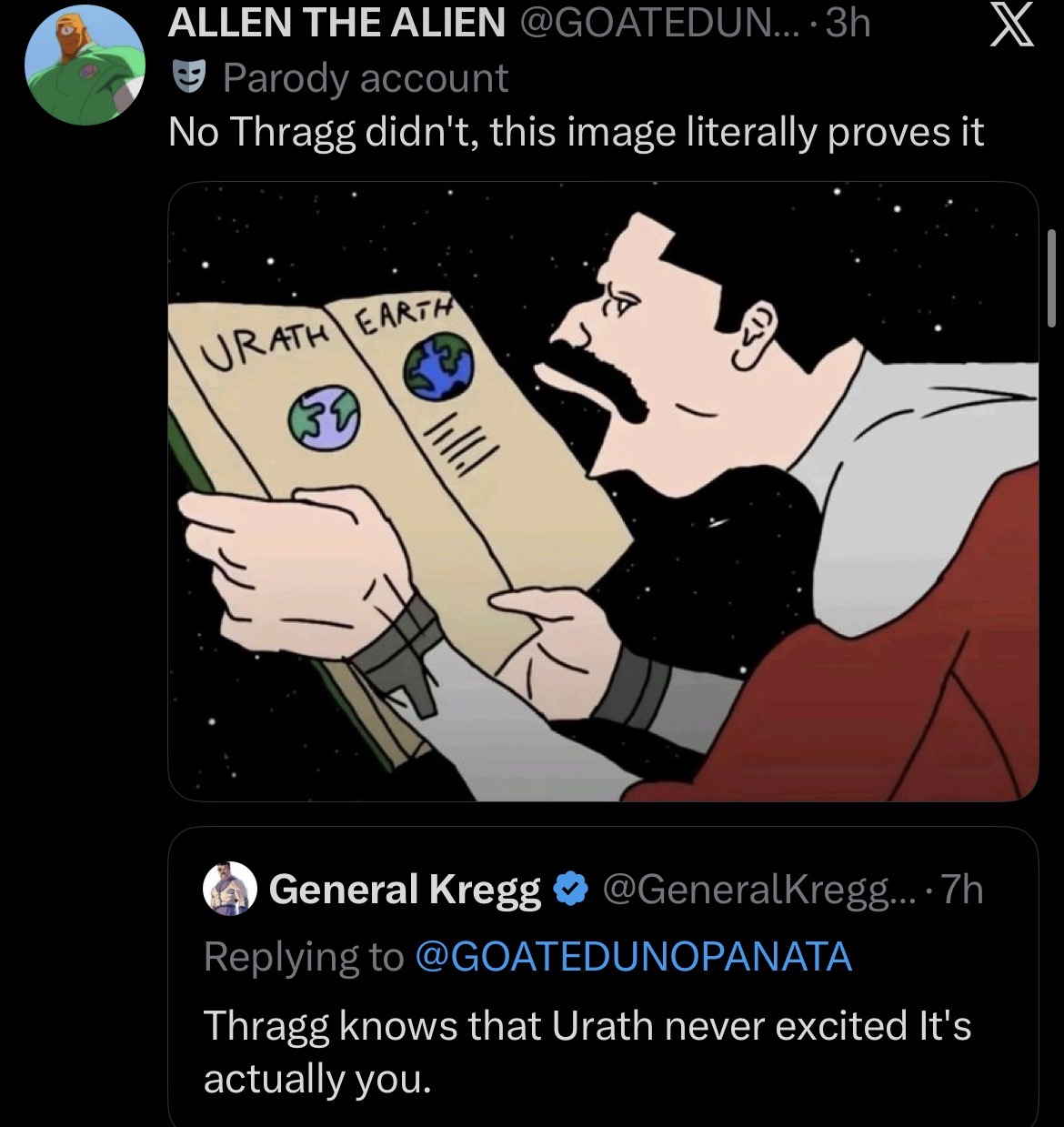Open the quoted tweet's 7h timestamp
The width and height of the screenshot is (1064, 1127).
coord(962,890)
